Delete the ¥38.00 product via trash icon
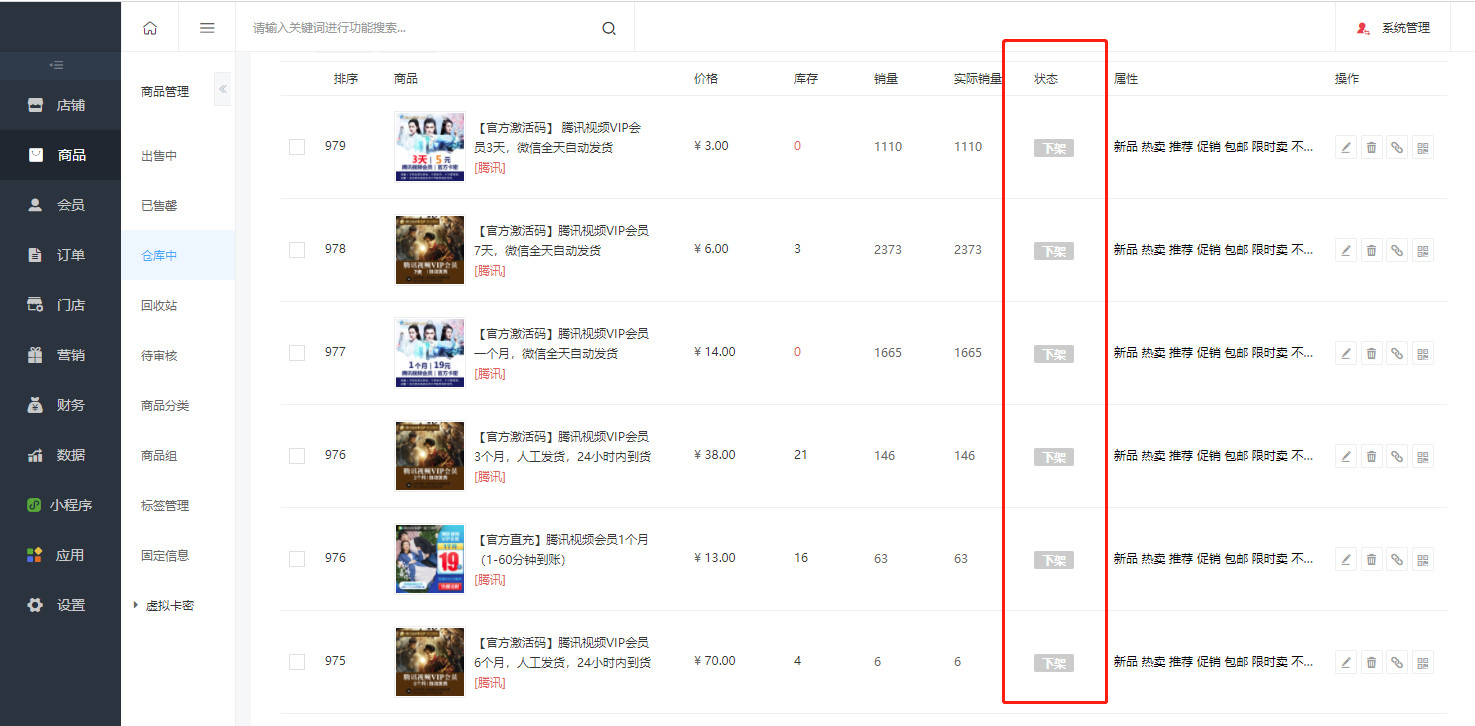Image resolution: width=1475 pixels, height=726 pixels. (x=1372, y=457)
